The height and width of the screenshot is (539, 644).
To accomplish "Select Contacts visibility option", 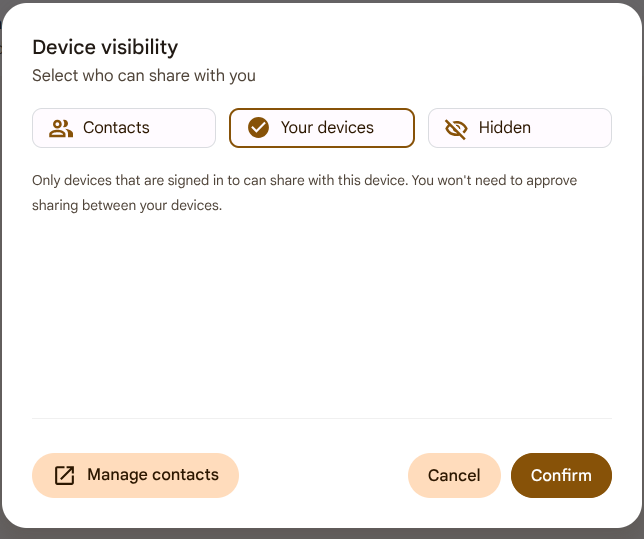I will coord(124,128).
